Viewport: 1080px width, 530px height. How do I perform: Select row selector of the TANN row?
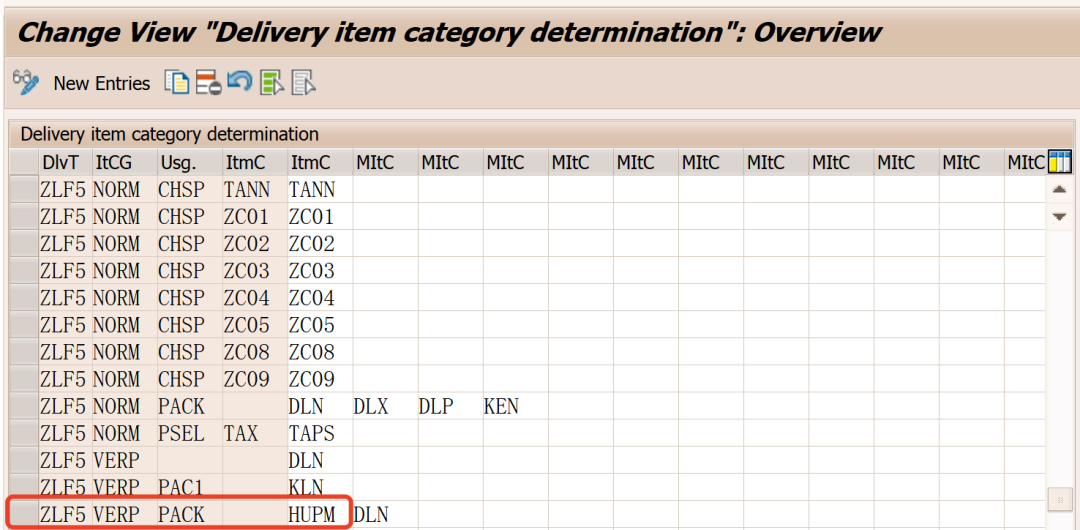coord(23,189)
